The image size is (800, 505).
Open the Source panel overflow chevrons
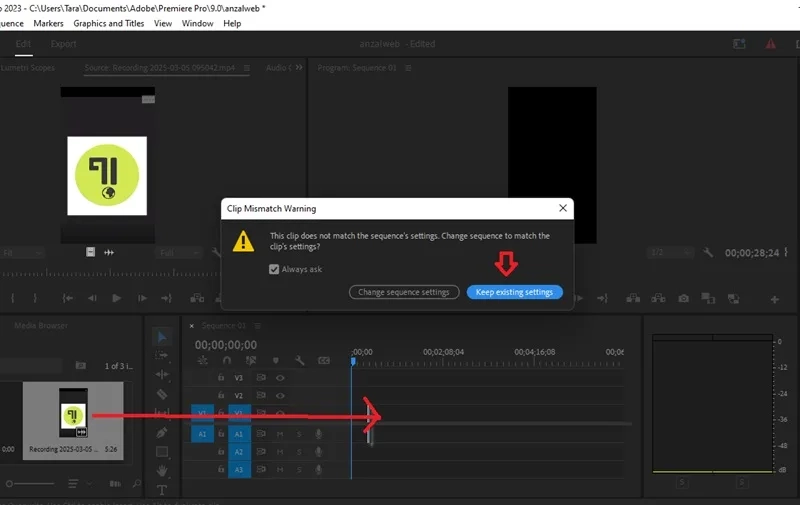point(299,67)
